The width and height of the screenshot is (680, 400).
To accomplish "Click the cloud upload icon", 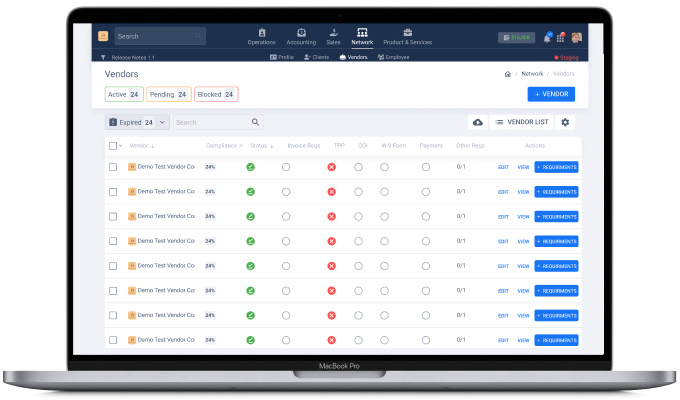I will pos(478,122).
